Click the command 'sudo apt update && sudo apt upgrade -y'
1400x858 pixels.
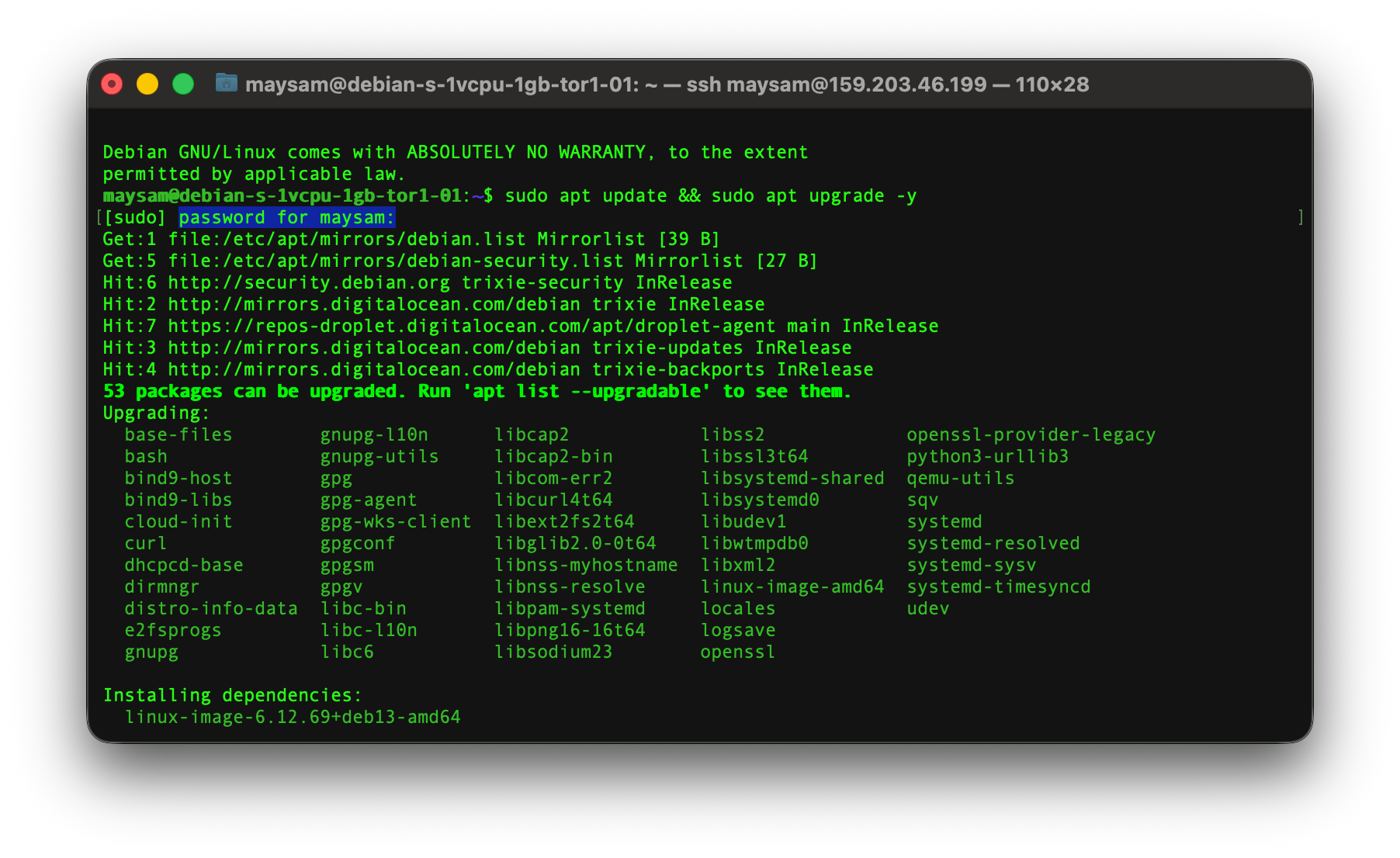(x=711, y=195)
